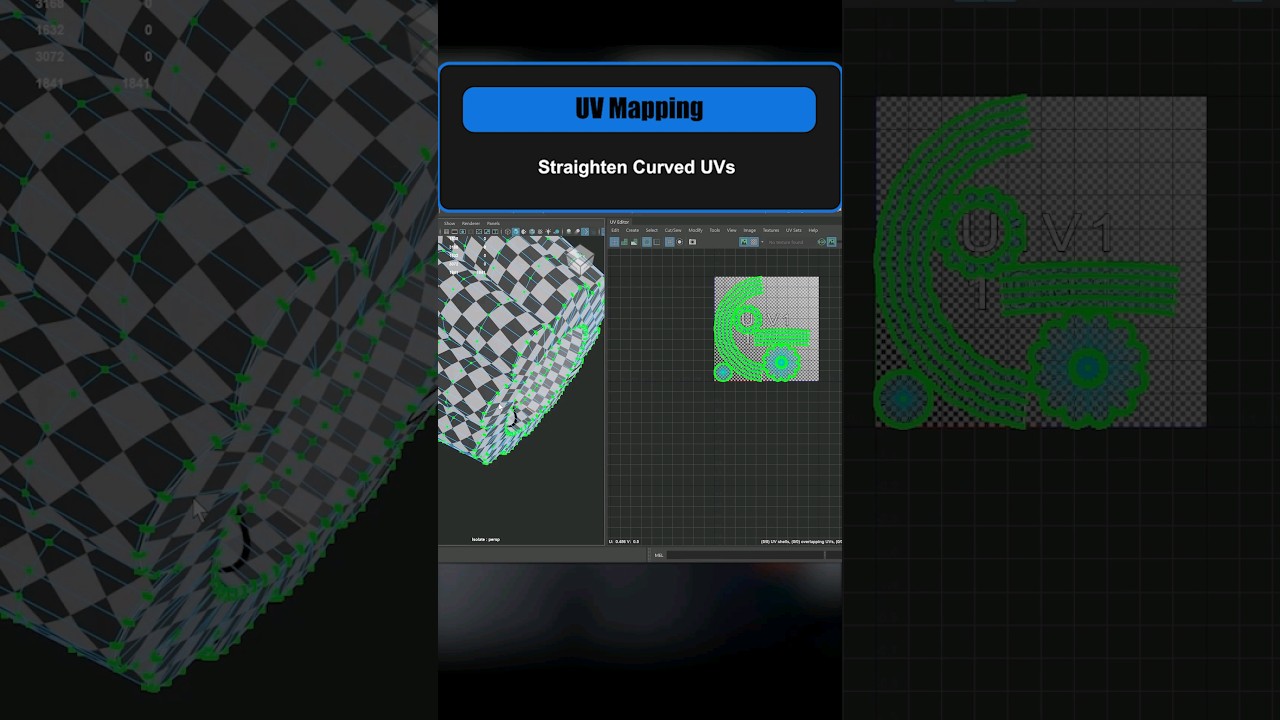Toggle the UV Editor grid display icon

(x=670, y=242)
